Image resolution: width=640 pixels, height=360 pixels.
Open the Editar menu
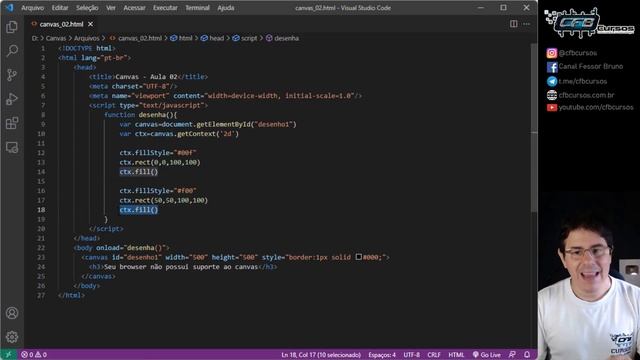coord(60,8)
